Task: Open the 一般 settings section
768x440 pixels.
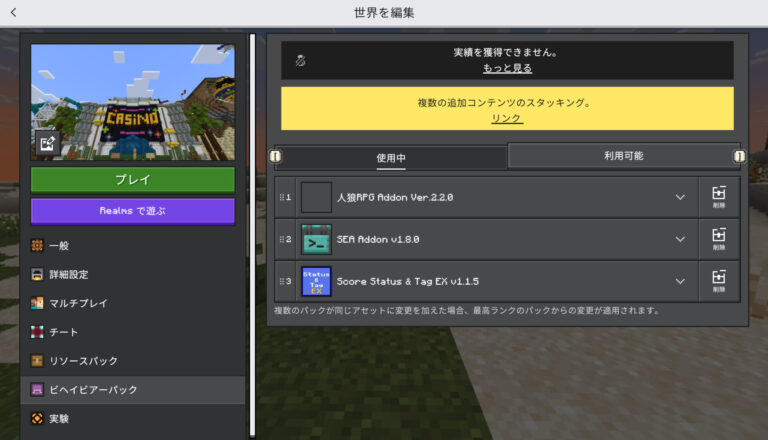Action: pos(133,245)
